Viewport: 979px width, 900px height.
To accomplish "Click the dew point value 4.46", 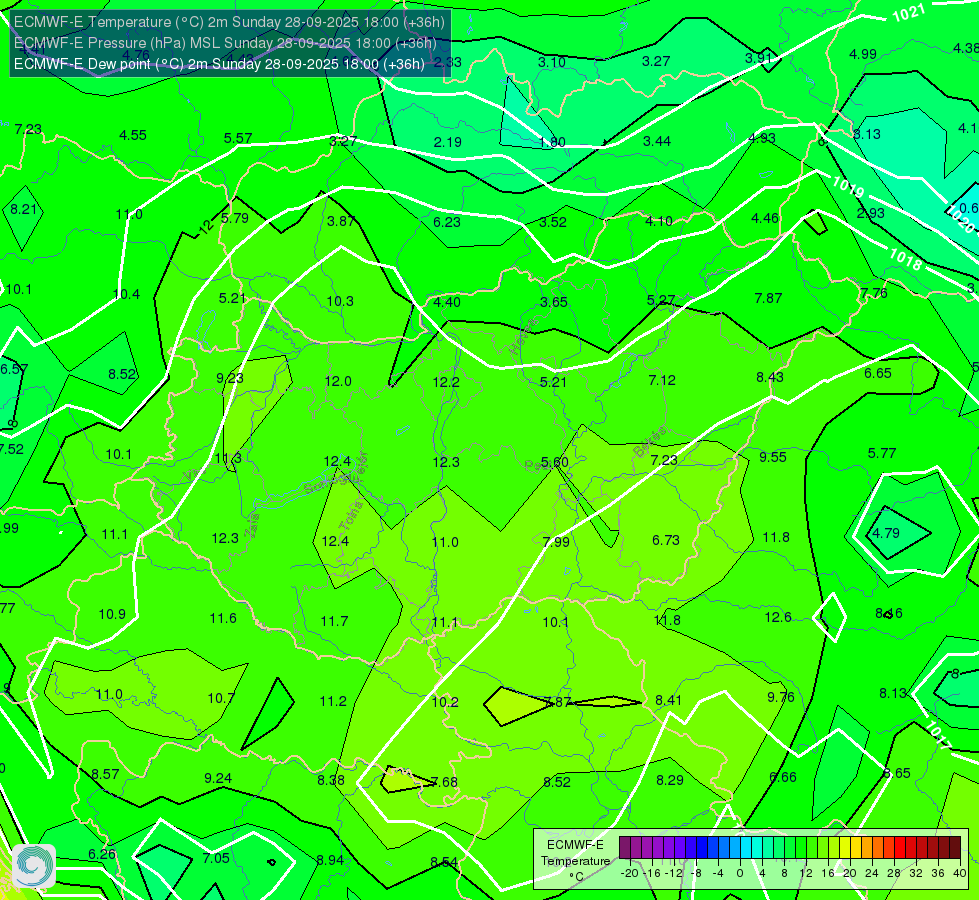I will 765,218.
